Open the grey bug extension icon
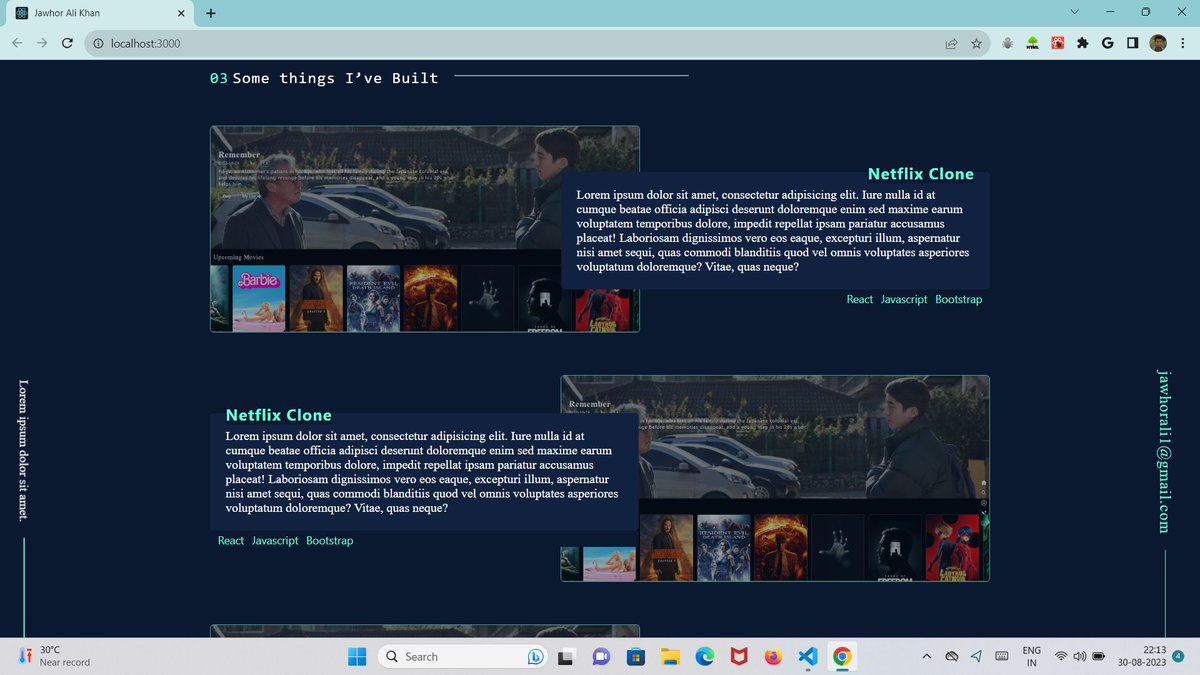1200x675 pixels. click(1007, 44)
